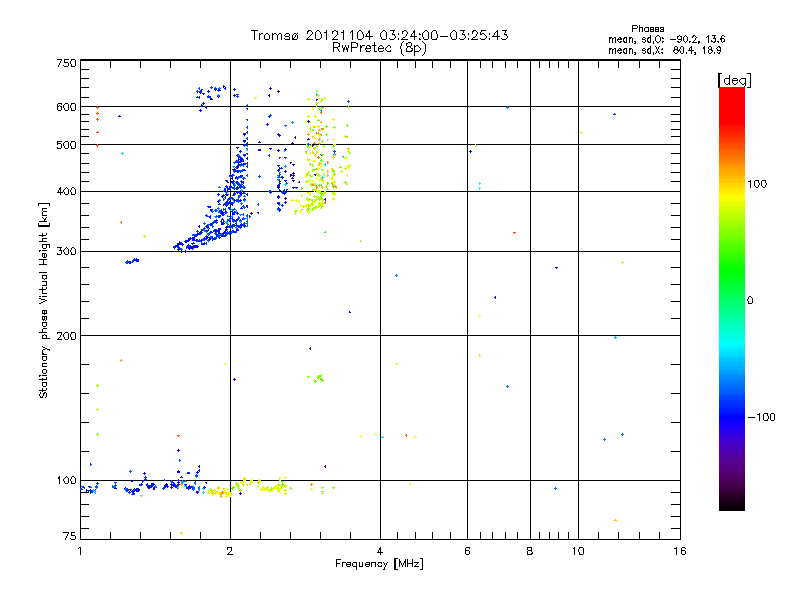Viewport: 800px width, 600px height.
Task: Click the y-axis tick label '300'
Action: [x=66, y=252]
